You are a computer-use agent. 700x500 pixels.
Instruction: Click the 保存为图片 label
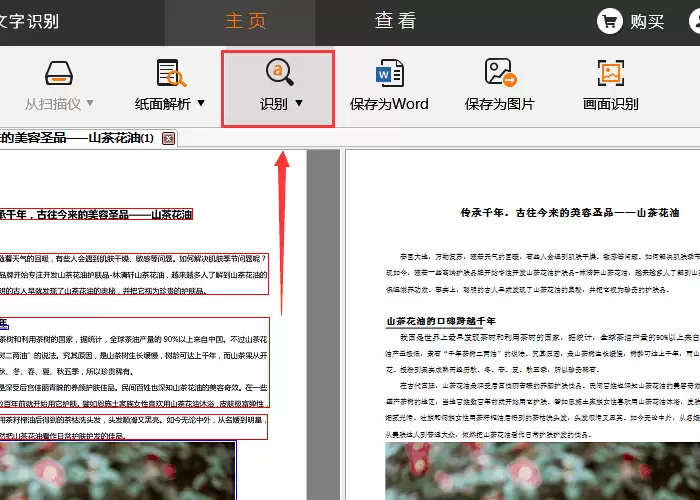click(500, 104)
